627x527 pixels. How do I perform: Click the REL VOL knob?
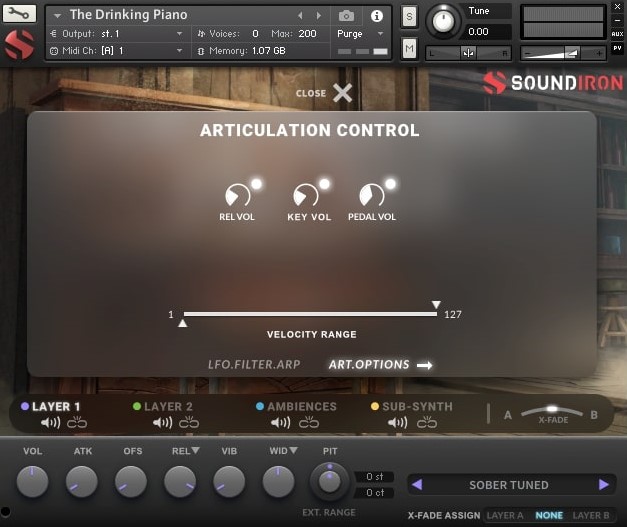point(237,196)
